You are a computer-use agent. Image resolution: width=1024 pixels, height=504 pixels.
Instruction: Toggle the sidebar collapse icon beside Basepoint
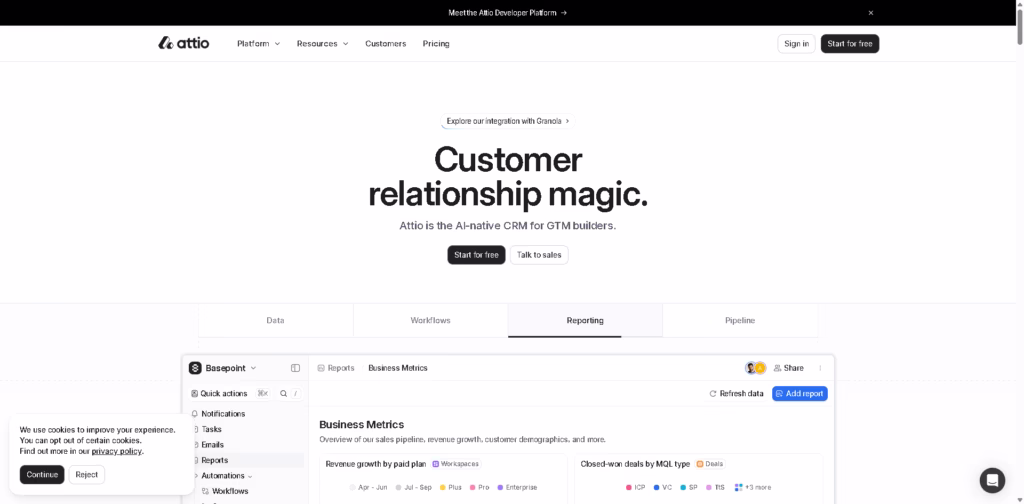295,368
